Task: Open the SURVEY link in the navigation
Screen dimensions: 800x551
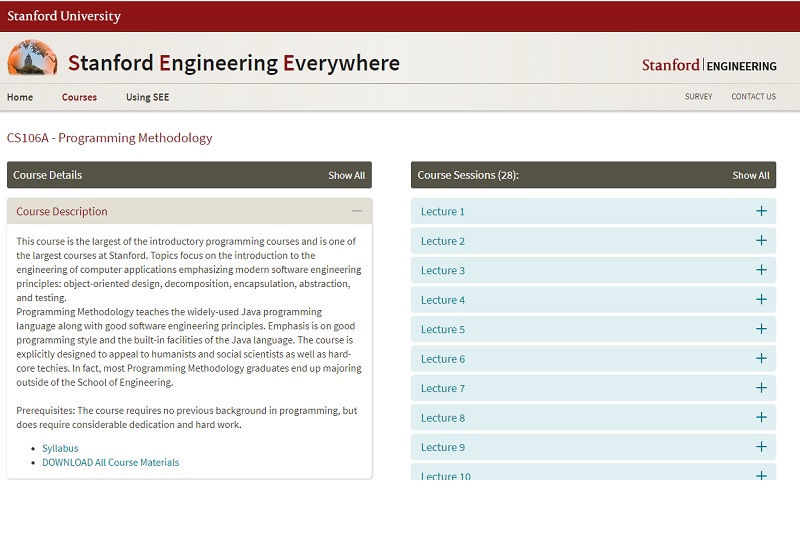Action: [x=698, y=96]
